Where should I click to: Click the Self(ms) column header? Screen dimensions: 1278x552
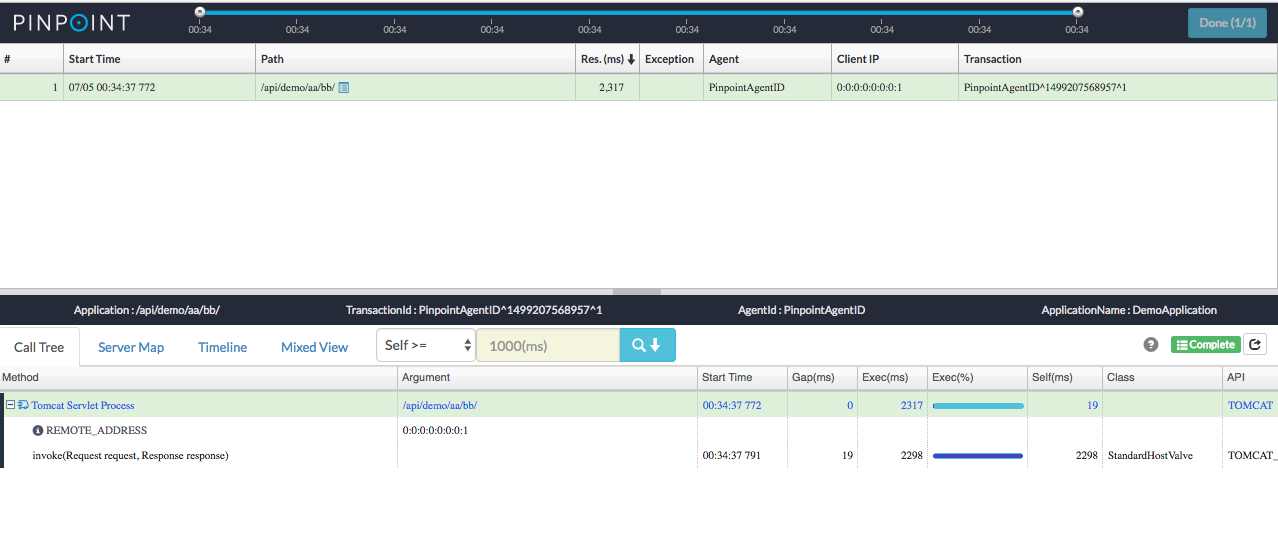(1064, 377)
